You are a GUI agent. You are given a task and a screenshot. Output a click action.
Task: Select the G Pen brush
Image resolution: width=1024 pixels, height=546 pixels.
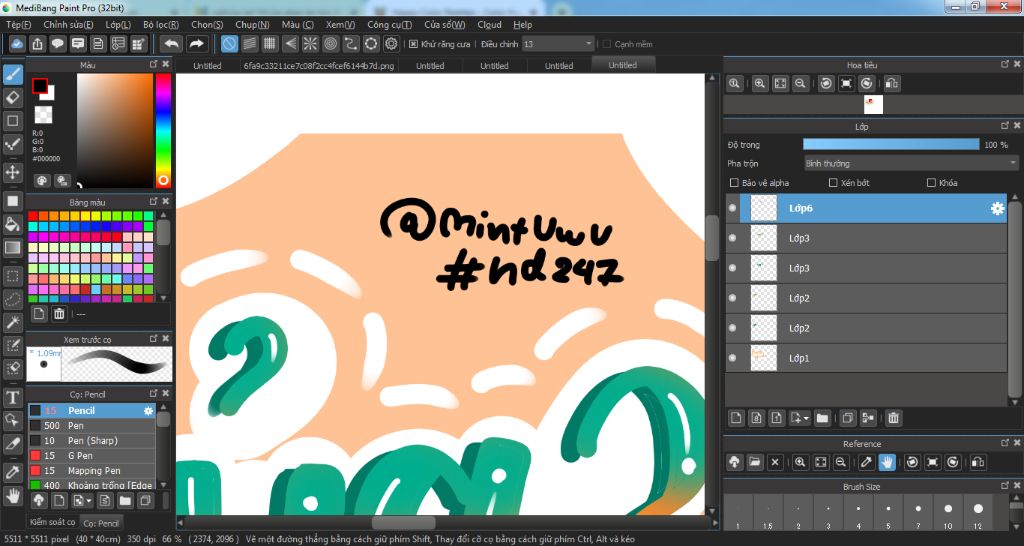point(91,456)
